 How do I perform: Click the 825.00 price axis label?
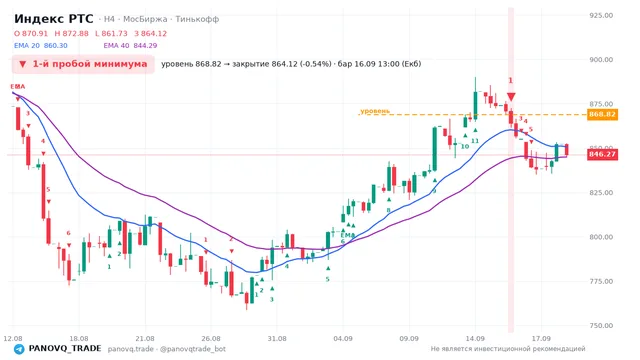click(x=601, y=193)
